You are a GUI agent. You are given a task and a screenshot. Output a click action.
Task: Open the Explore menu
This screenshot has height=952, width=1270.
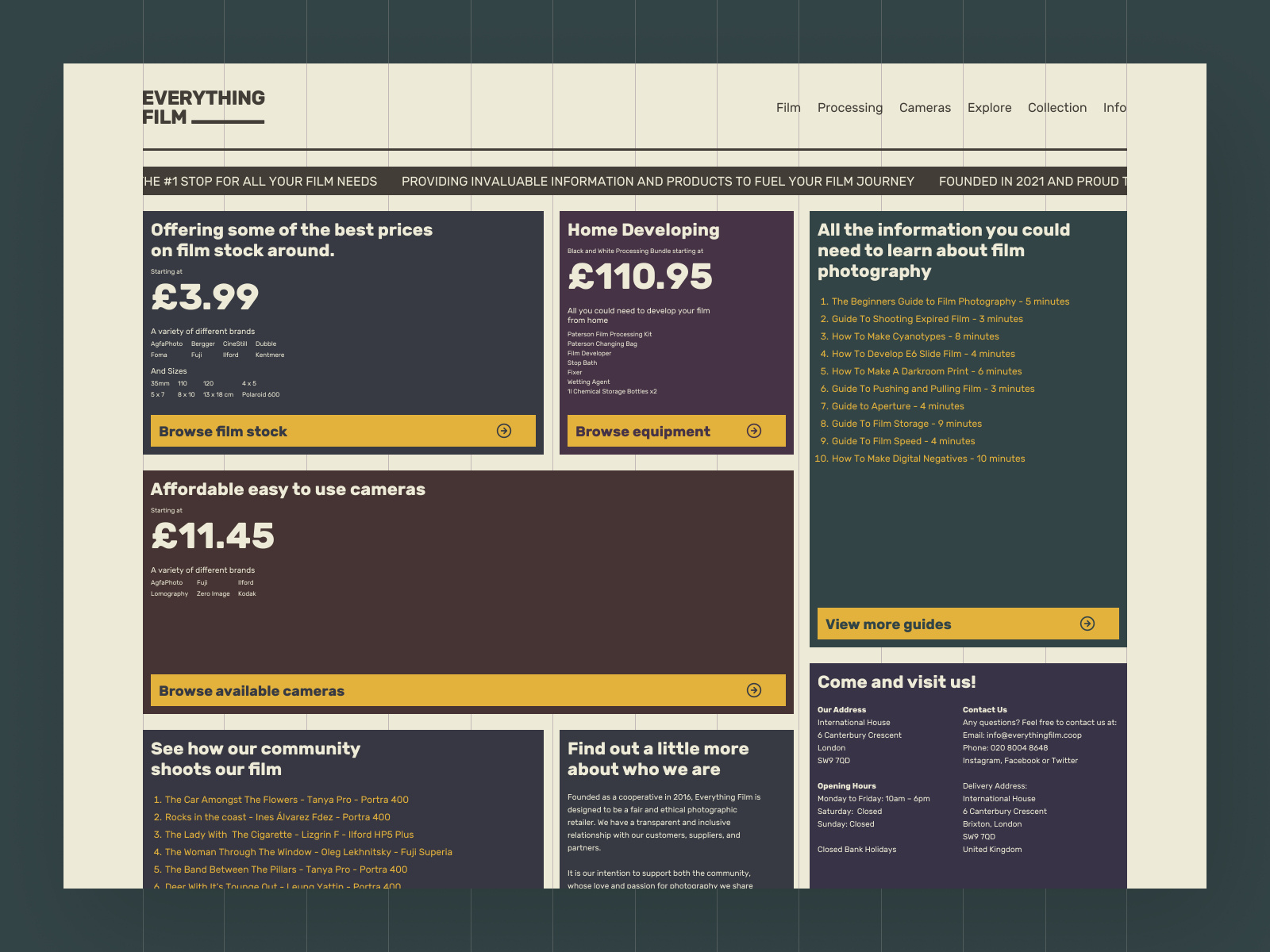989,107
